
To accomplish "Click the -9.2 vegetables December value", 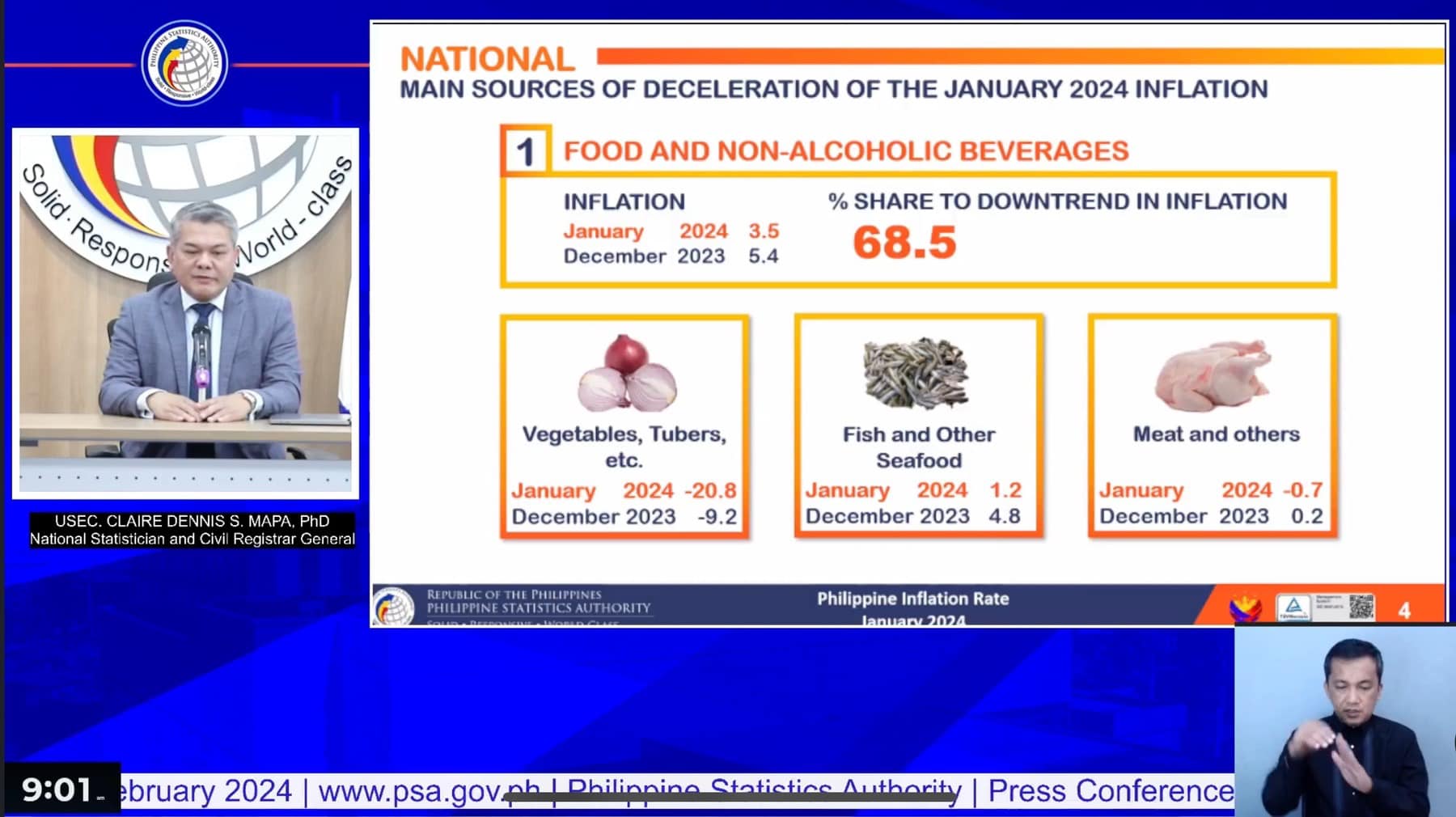I will pos(717,516).
